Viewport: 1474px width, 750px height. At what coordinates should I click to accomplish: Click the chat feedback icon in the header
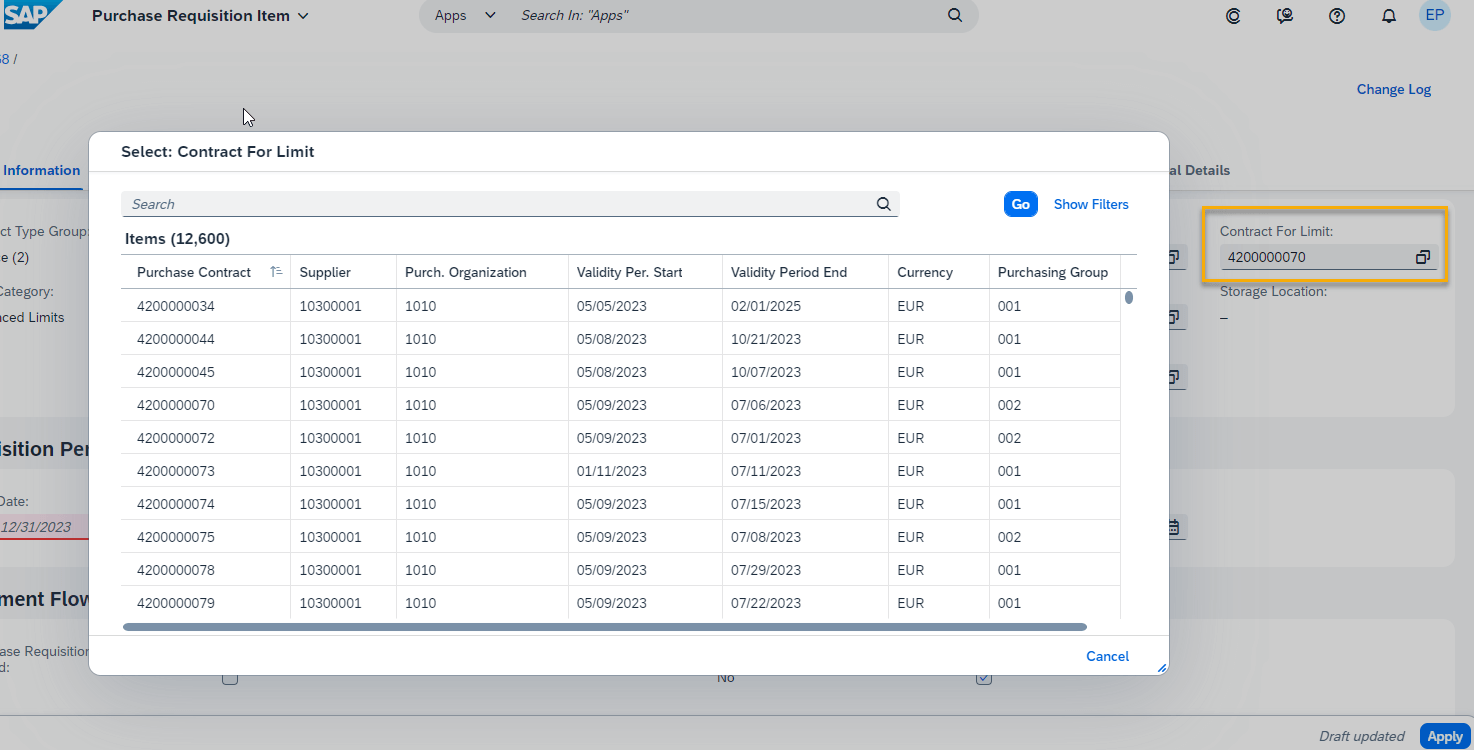click(1285, 15)
